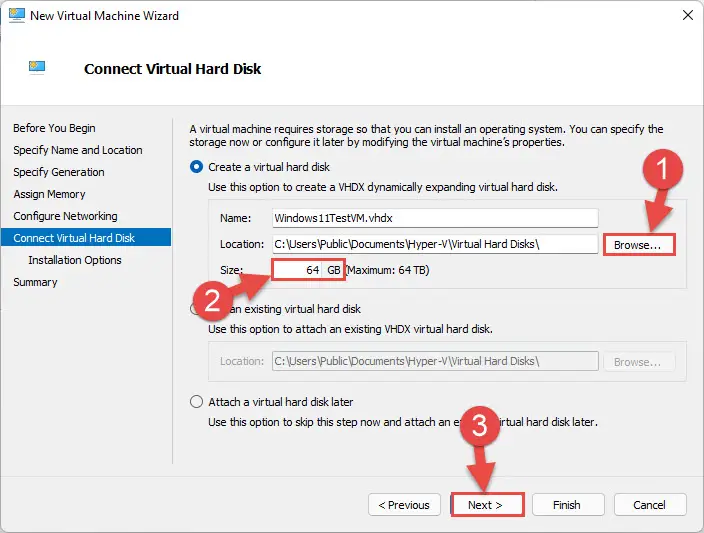Open the Specify Generation step

[x=59, y=172]
